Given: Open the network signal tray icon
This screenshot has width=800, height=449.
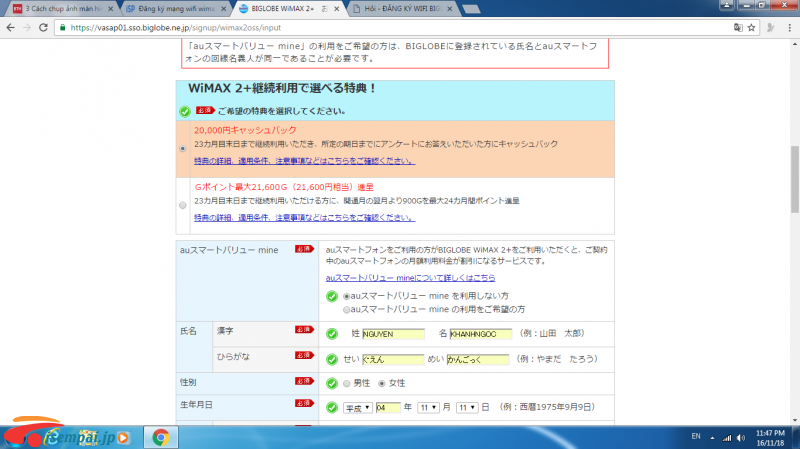Looking at the screenshot, I should click(727, 438).
